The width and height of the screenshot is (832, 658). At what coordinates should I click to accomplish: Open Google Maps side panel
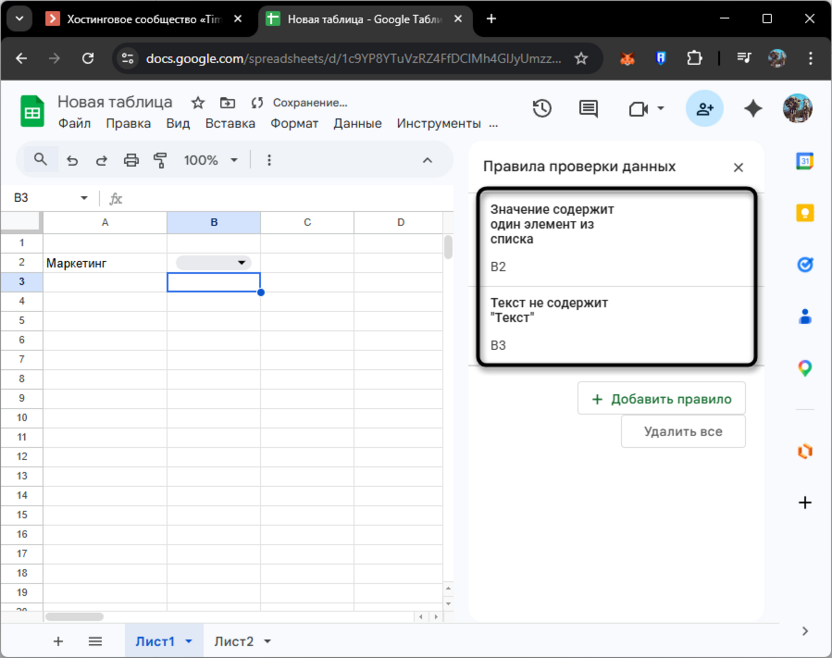coord(805,368)
